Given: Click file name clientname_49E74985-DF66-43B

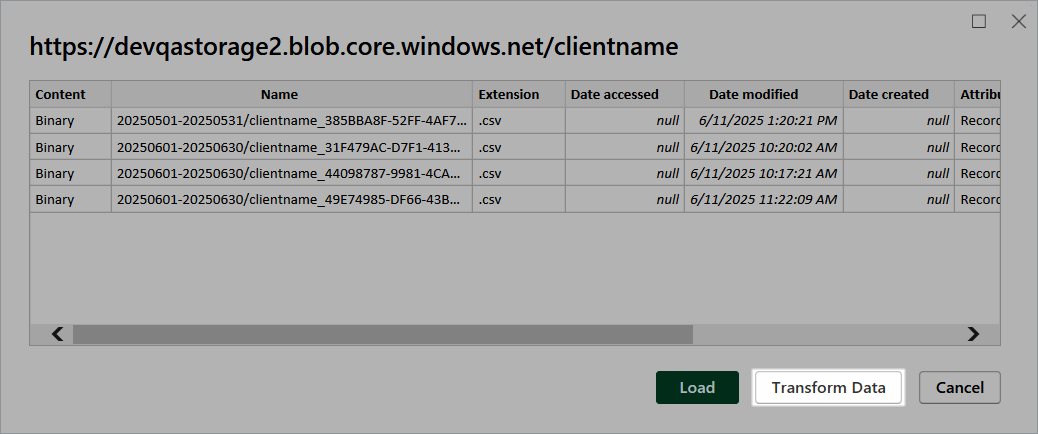Looking at the screenshot, I should 292,200.
